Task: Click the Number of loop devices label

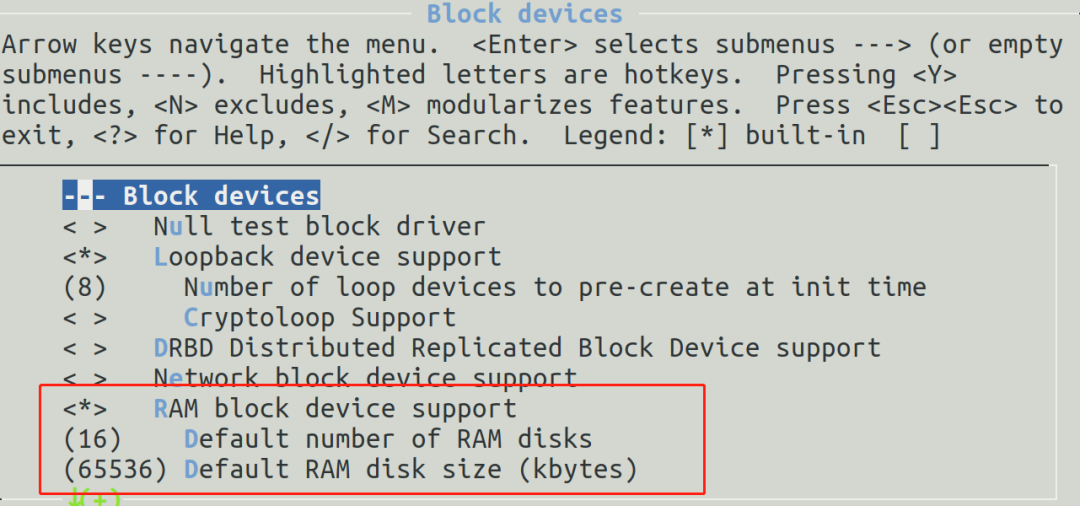Action: coord(555,288)
